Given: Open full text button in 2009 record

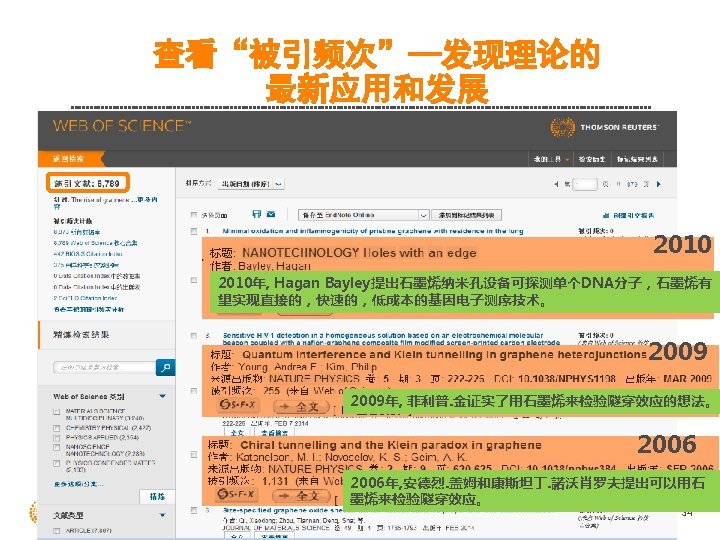Looking at the screenshot, I should 301,406.
